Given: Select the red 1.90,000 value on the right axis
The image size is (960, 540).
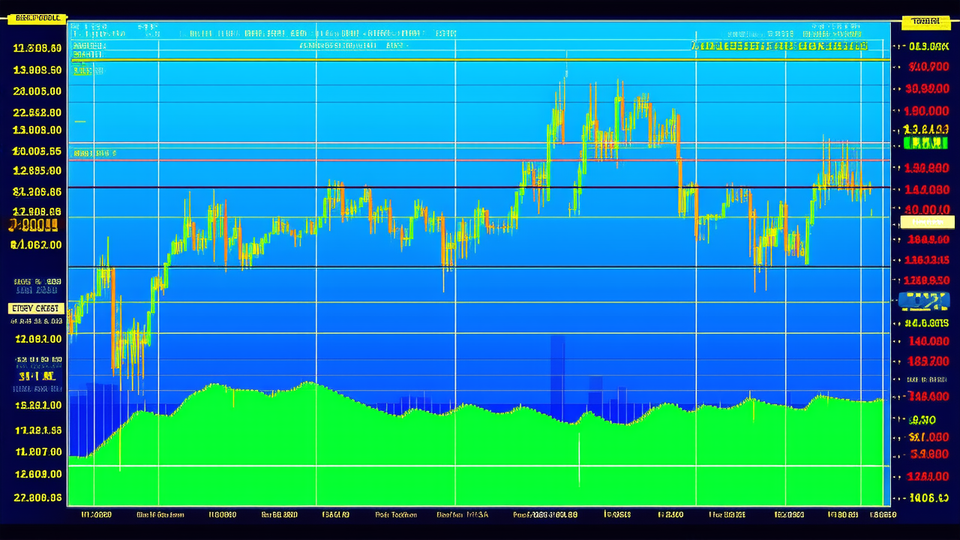Looking at the screenshot, I should coord(927,111).
